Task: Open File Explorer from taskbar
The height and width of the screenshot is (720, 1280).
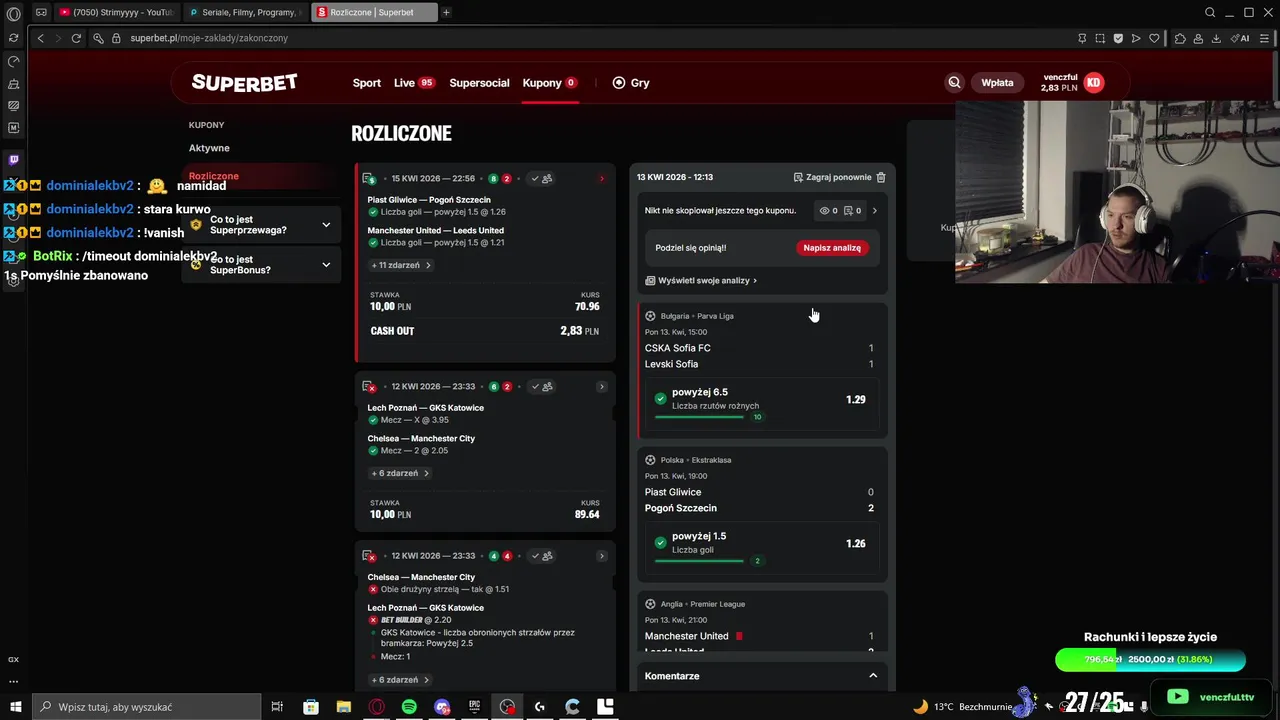Action: point(344,707)
